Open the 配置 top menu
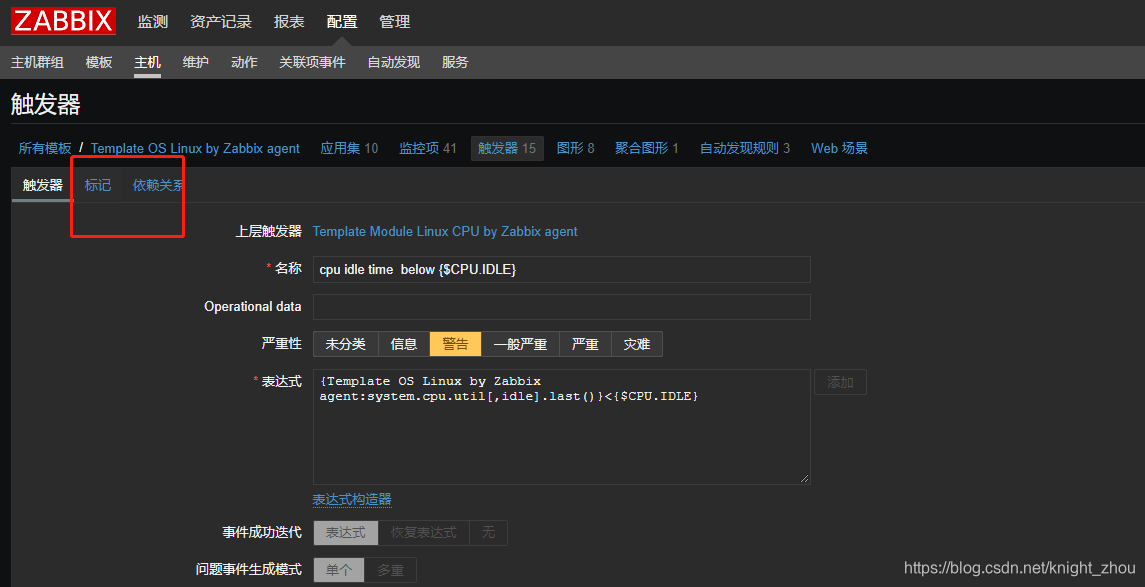Image resolution: width=1145 pixels, height=587 pixels. pyautogui.click(x=342, y=22)
